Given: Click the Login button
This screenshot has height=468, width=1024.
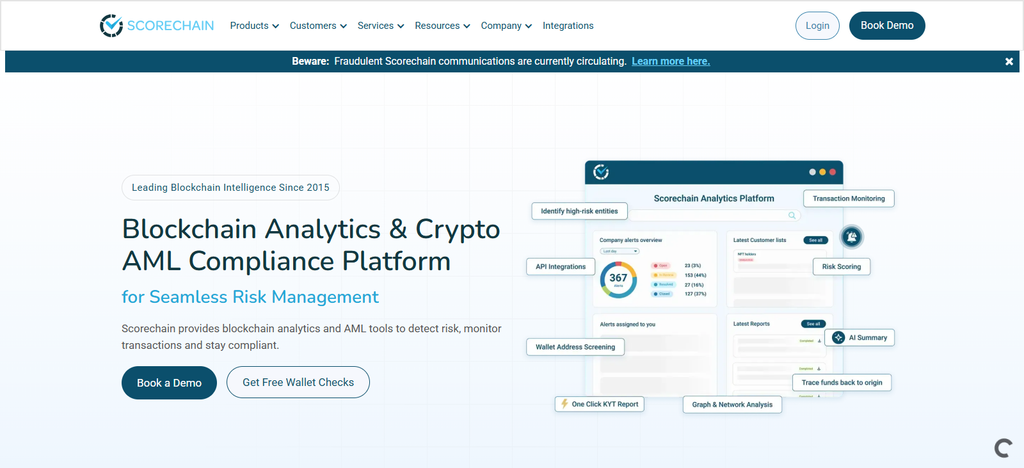Looking at the screenshot, I should pos(817,25).
